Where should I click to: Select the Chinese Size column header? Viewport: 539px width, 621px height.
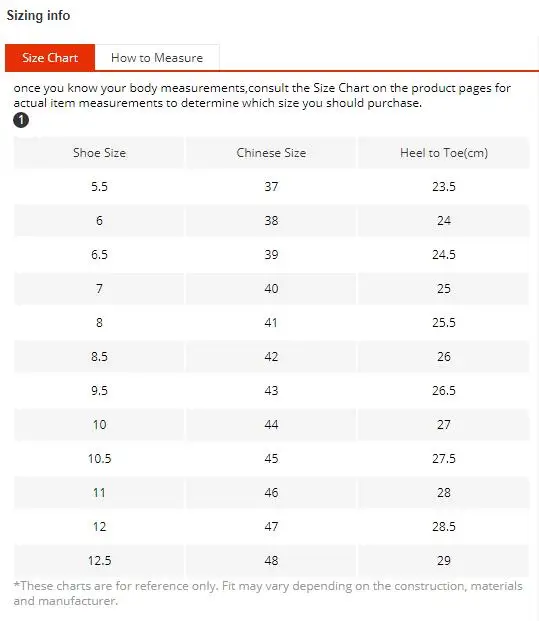pos(271,153)
